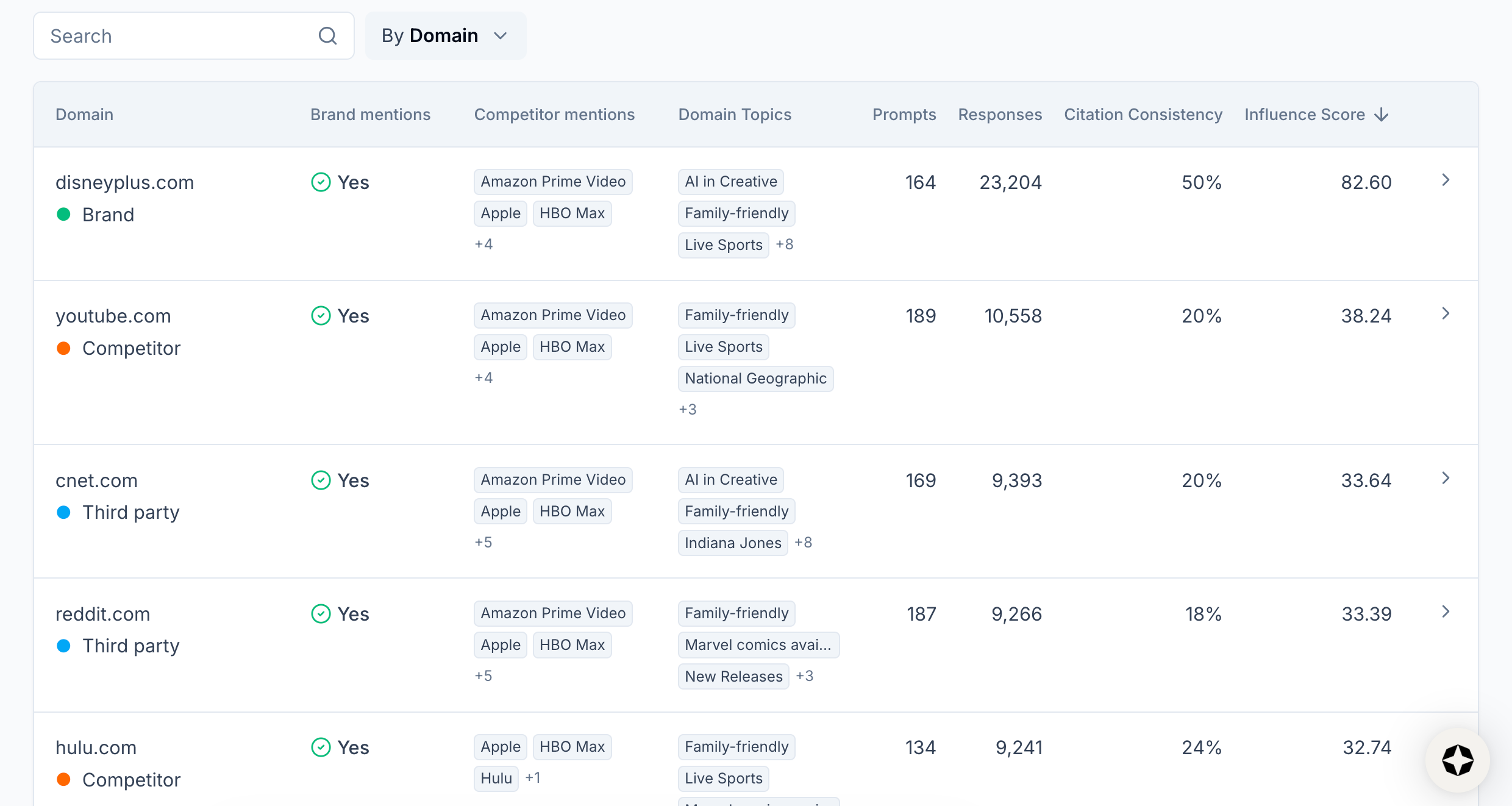Click the 33.39 influence score value
Viewport: 1512px width, 806px height.
(1366, 614)
